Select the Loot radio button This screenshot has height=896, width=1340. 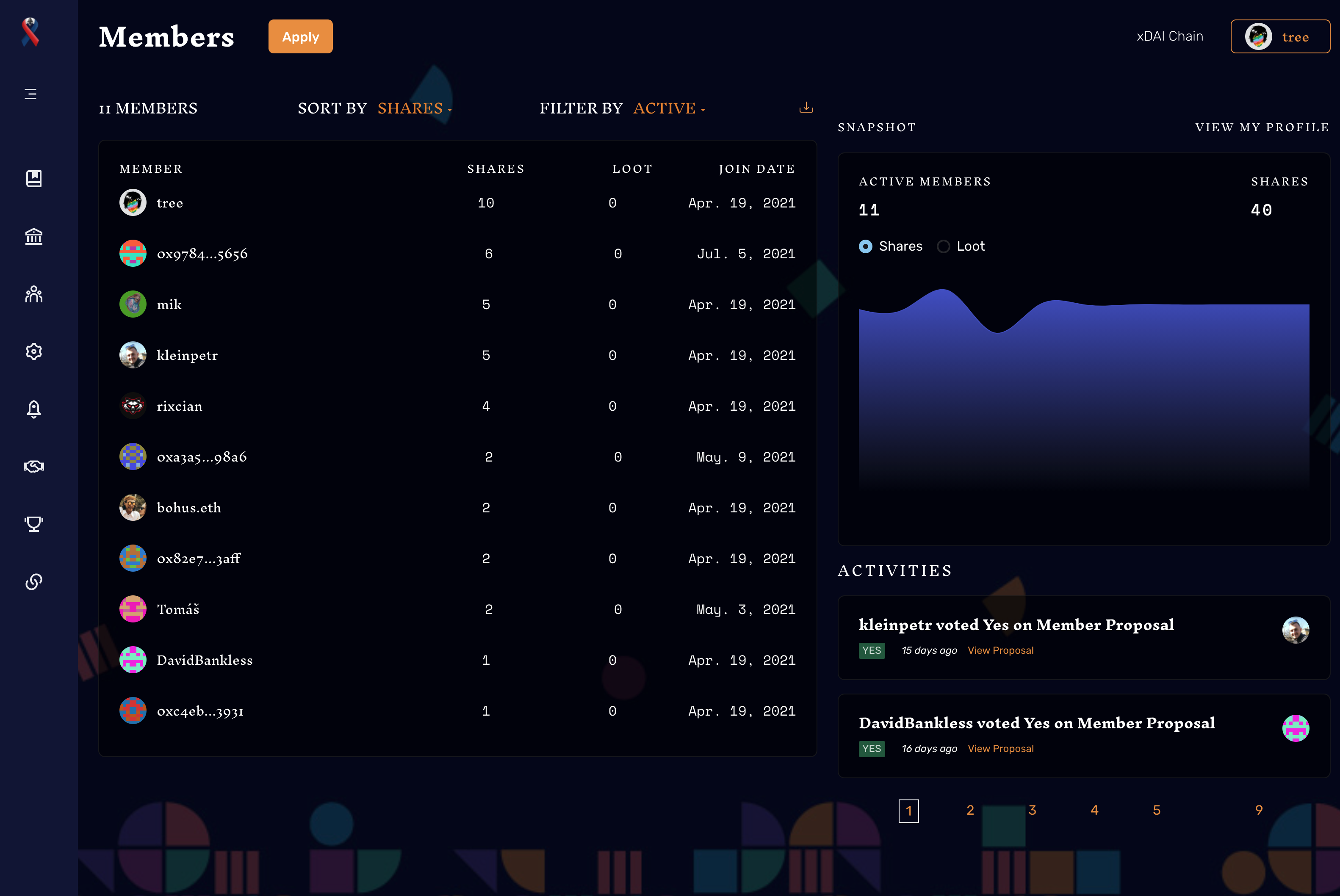(x=944, y=246)
